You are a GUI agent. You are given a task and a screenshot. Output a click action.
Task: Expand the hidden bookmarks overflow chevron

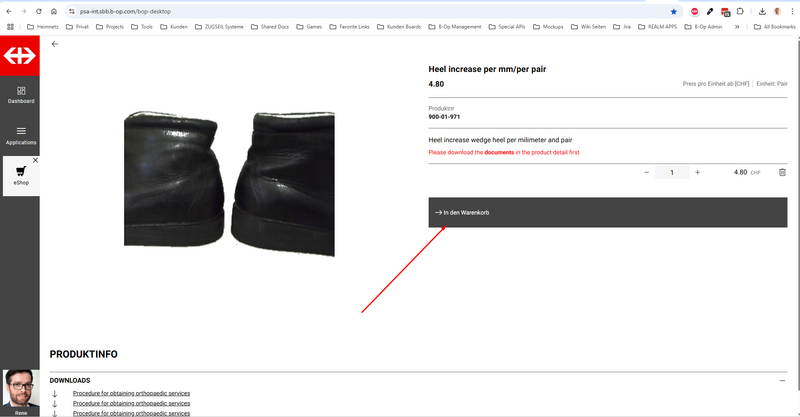pyautogui.click(x=737, y=27)
